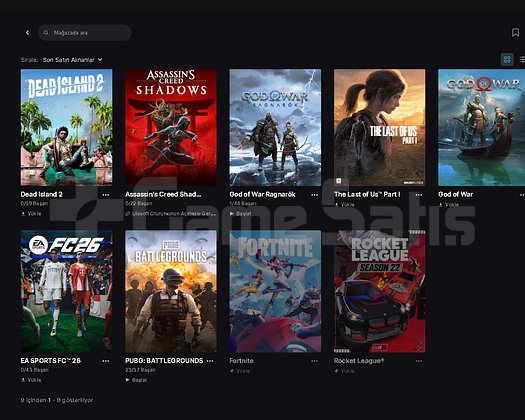Open Assassin's Creed Shadows cover
525x420 pixels.
click(171, 127)
